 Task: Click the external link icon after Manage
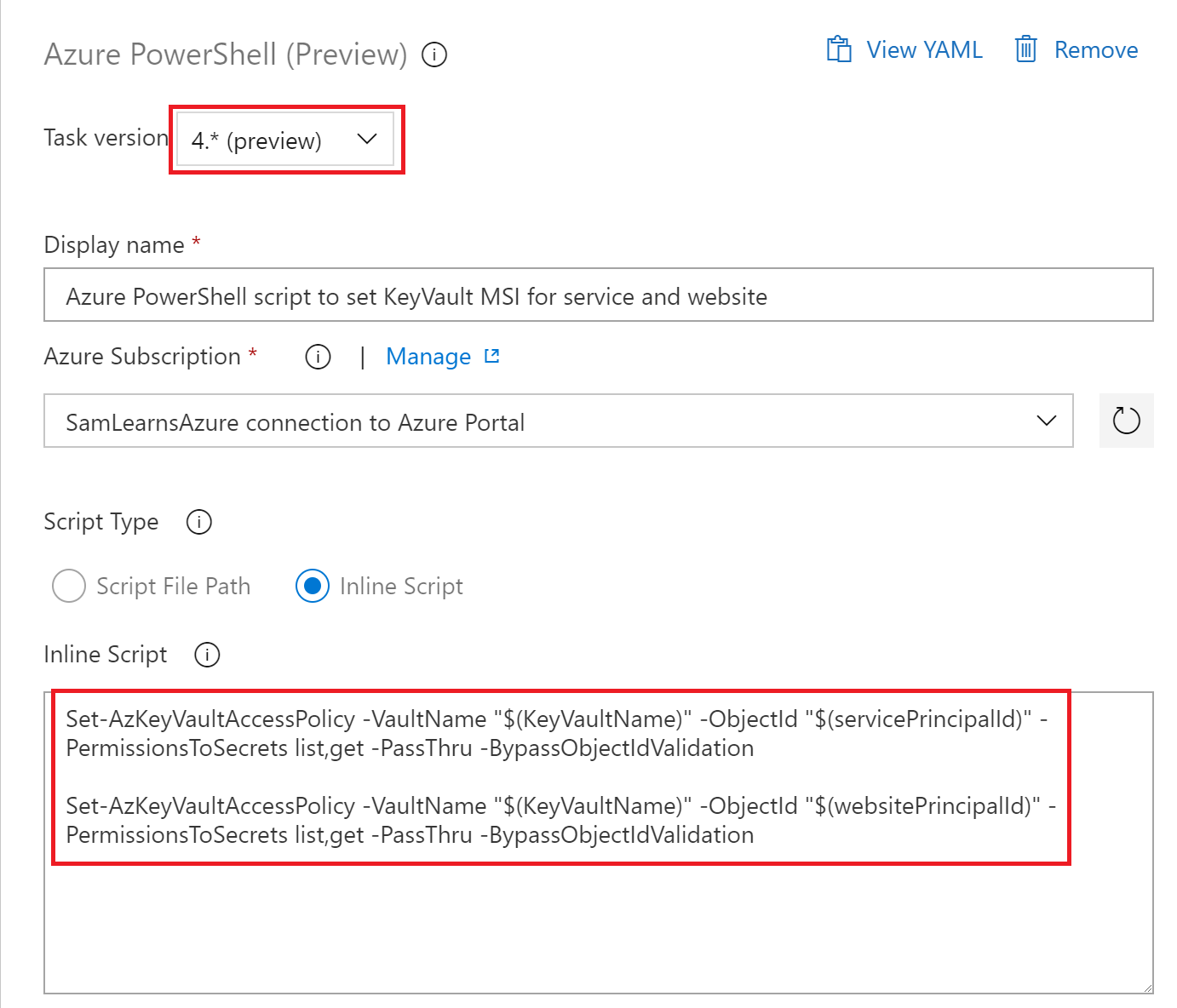(492, 356)
